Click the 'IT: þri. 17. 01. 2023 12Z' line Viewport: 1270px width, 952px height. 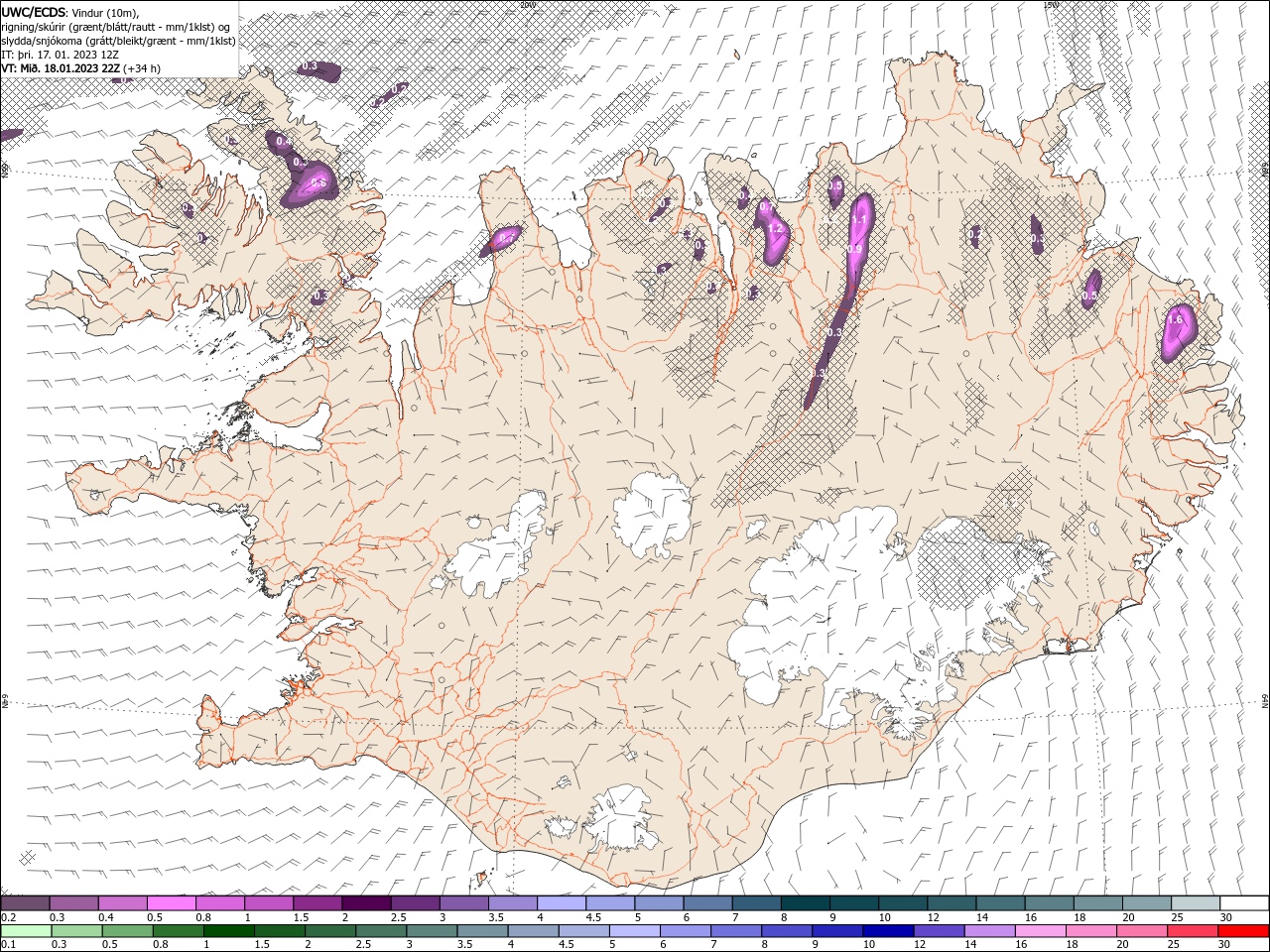(x=59, y=55)
